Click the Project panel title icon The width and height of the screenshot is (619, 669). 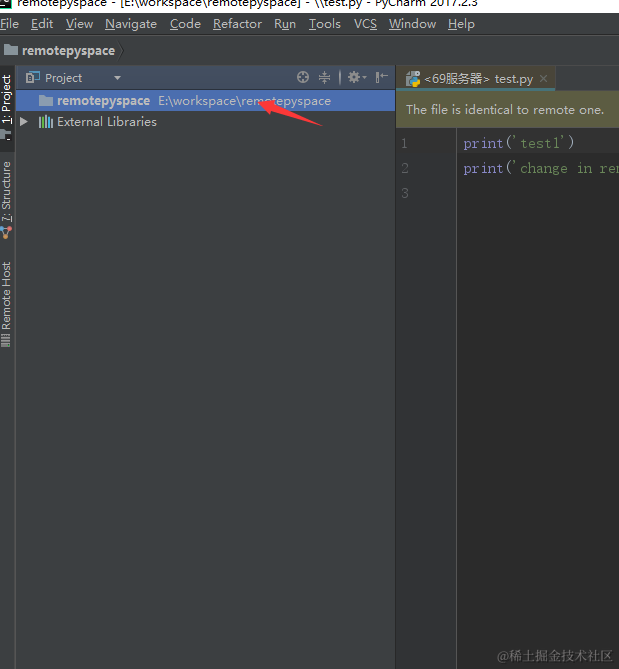32,78
